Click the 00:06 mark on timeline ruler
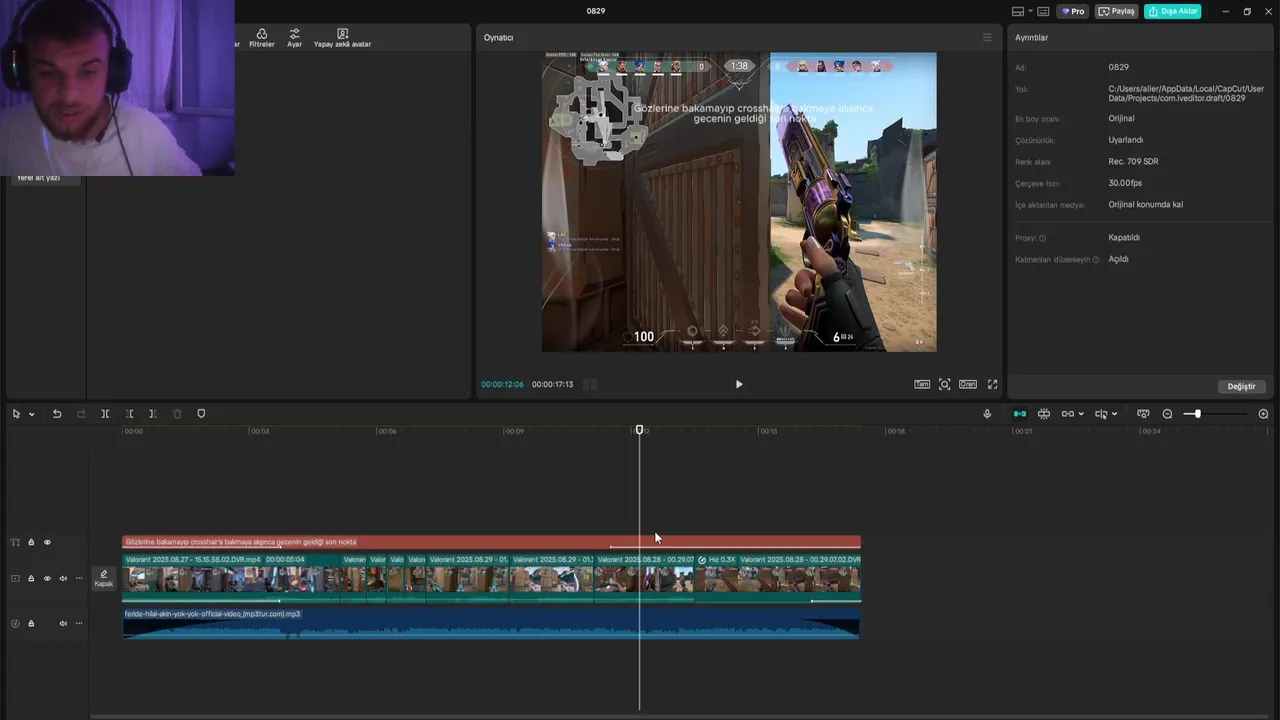Image resolution: width=1280 pixels, height=720 pixels. point(387,431)
